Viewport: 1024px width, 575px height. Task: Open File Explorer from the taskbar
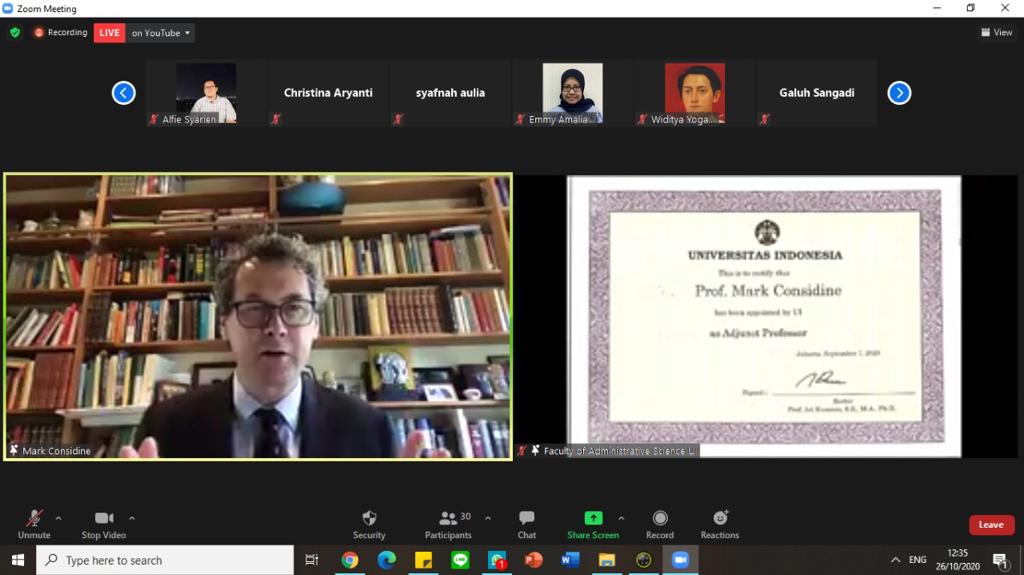[607, 560]
